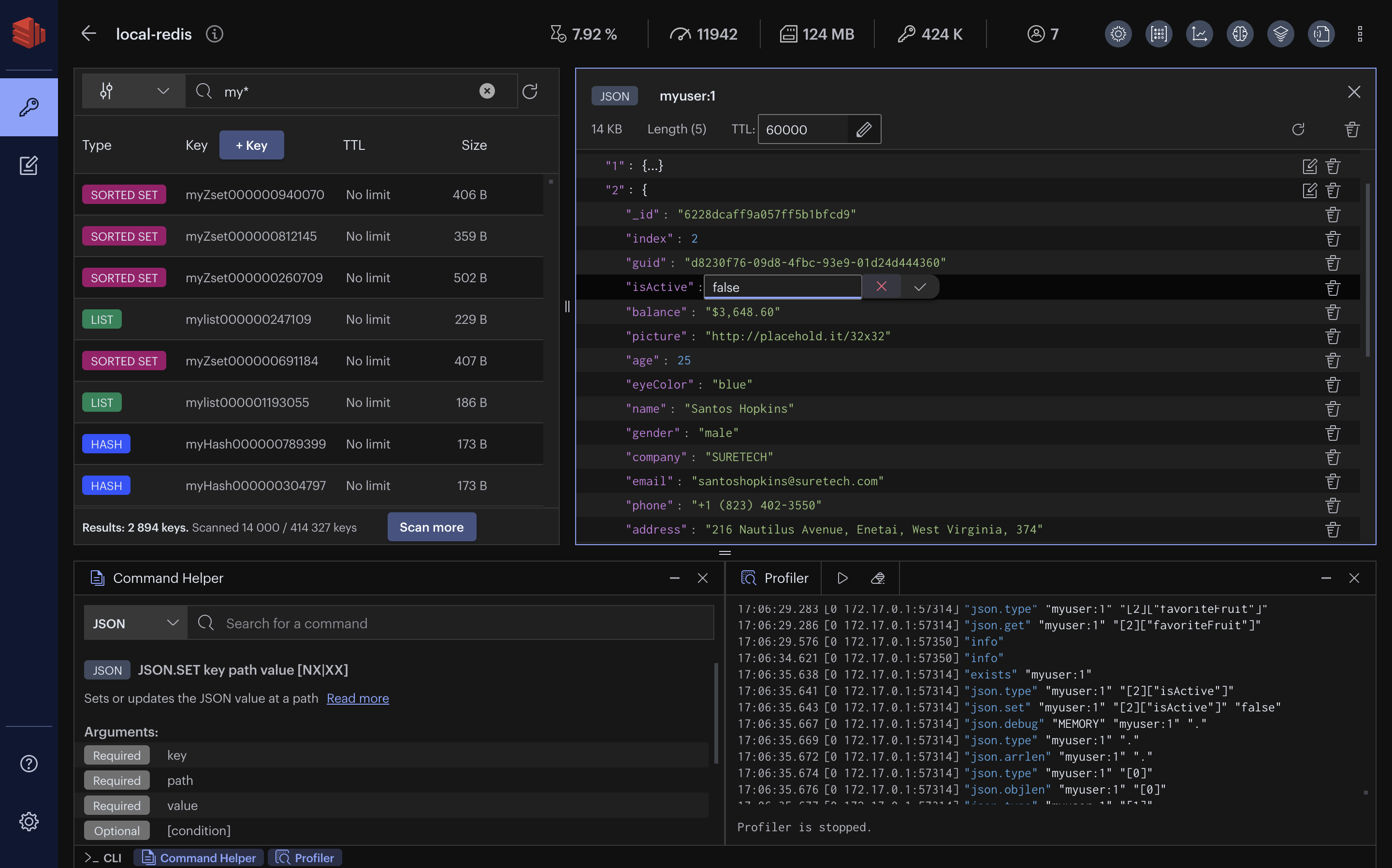
Task: Click the key refresh/reload icon
Action: point(1298,128)
